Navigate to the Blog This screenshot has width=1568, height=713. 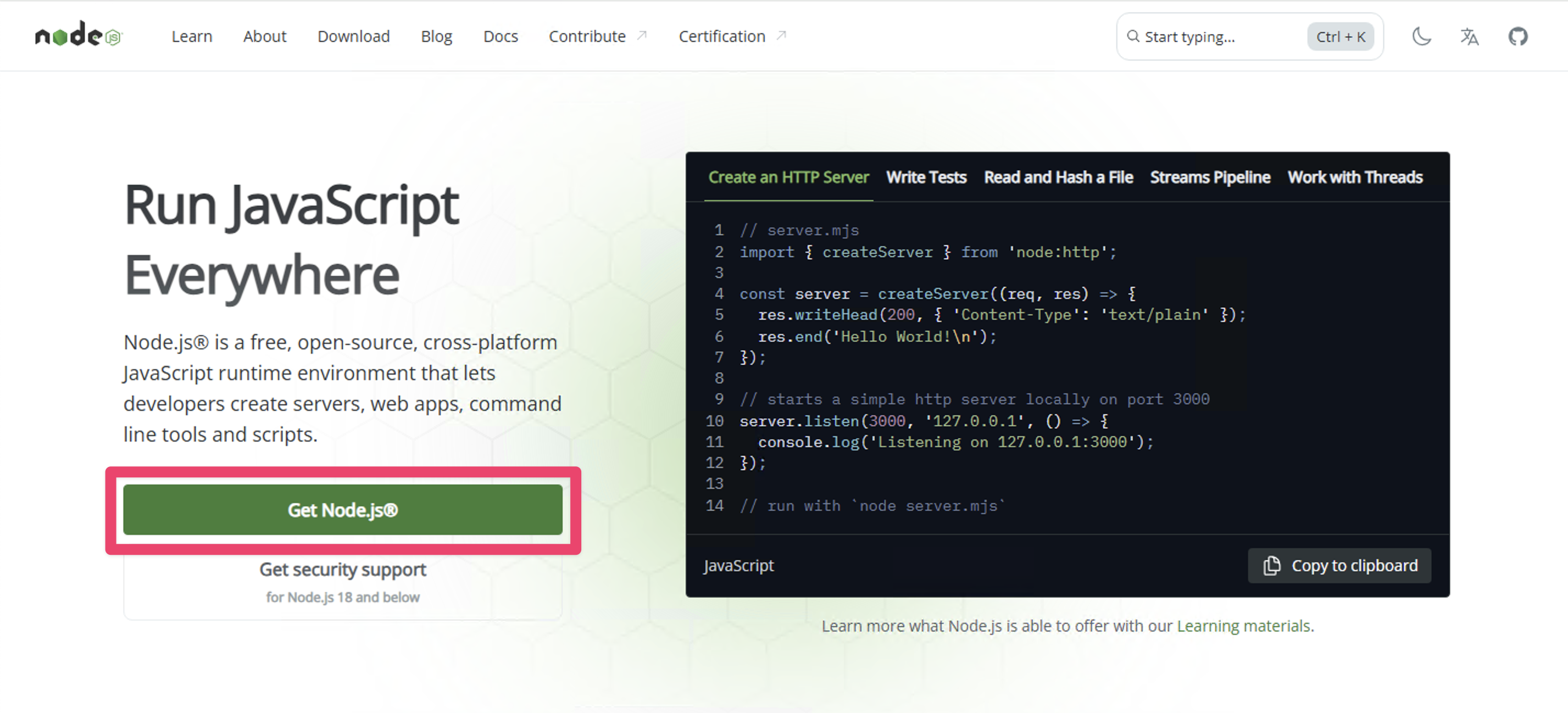[436, 36]
